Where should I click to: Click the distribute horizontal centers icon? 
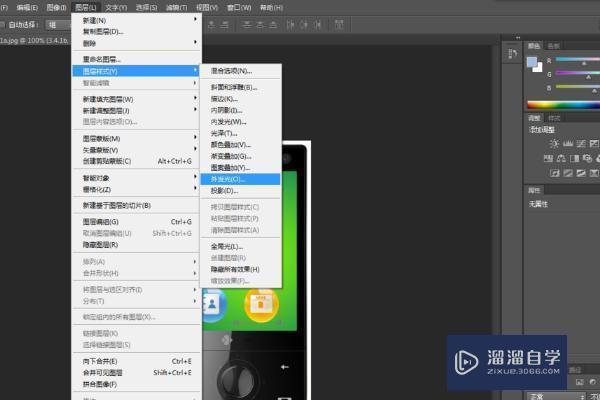(x=304, y=25)
